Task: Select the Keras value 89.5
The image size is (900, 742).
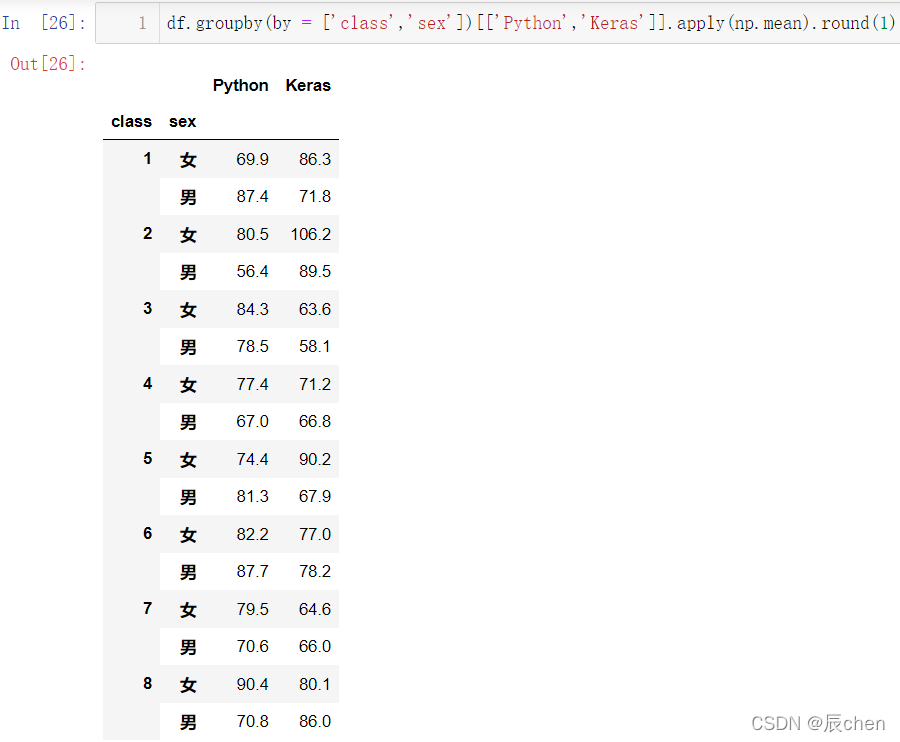Action: pos(315,271)
